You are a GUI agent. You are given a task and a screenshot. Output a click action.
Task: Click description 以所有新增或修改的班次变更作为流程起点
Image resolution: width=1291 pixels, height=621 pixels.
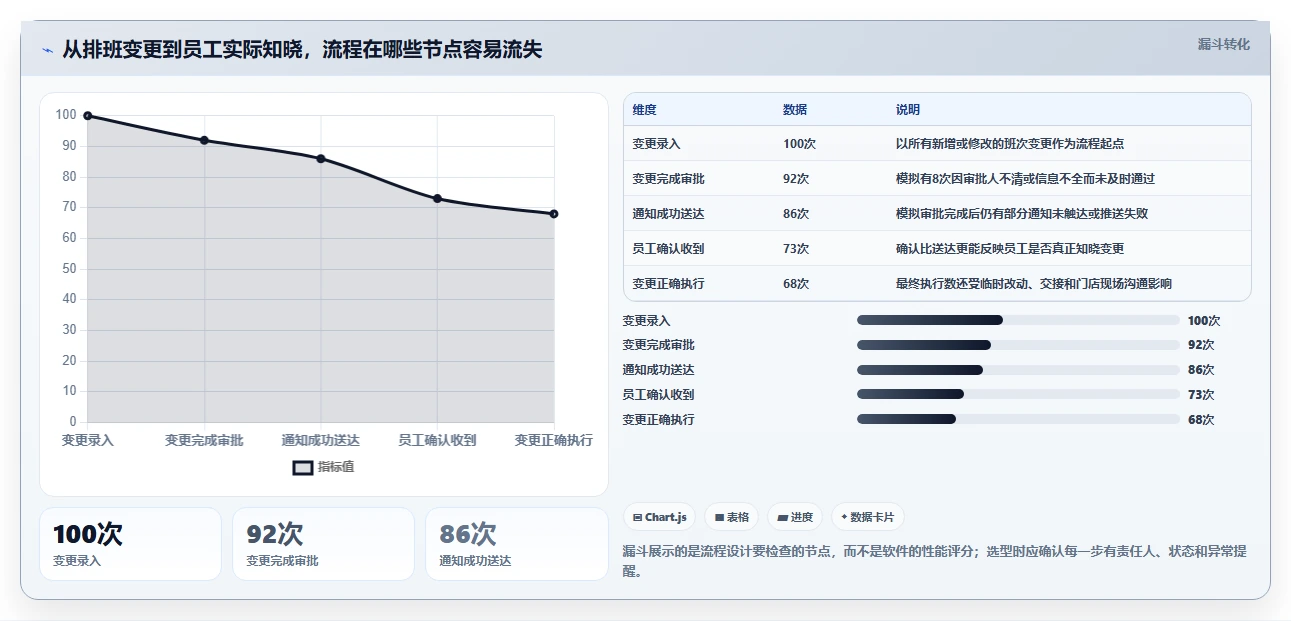[x=1010, y=144]
